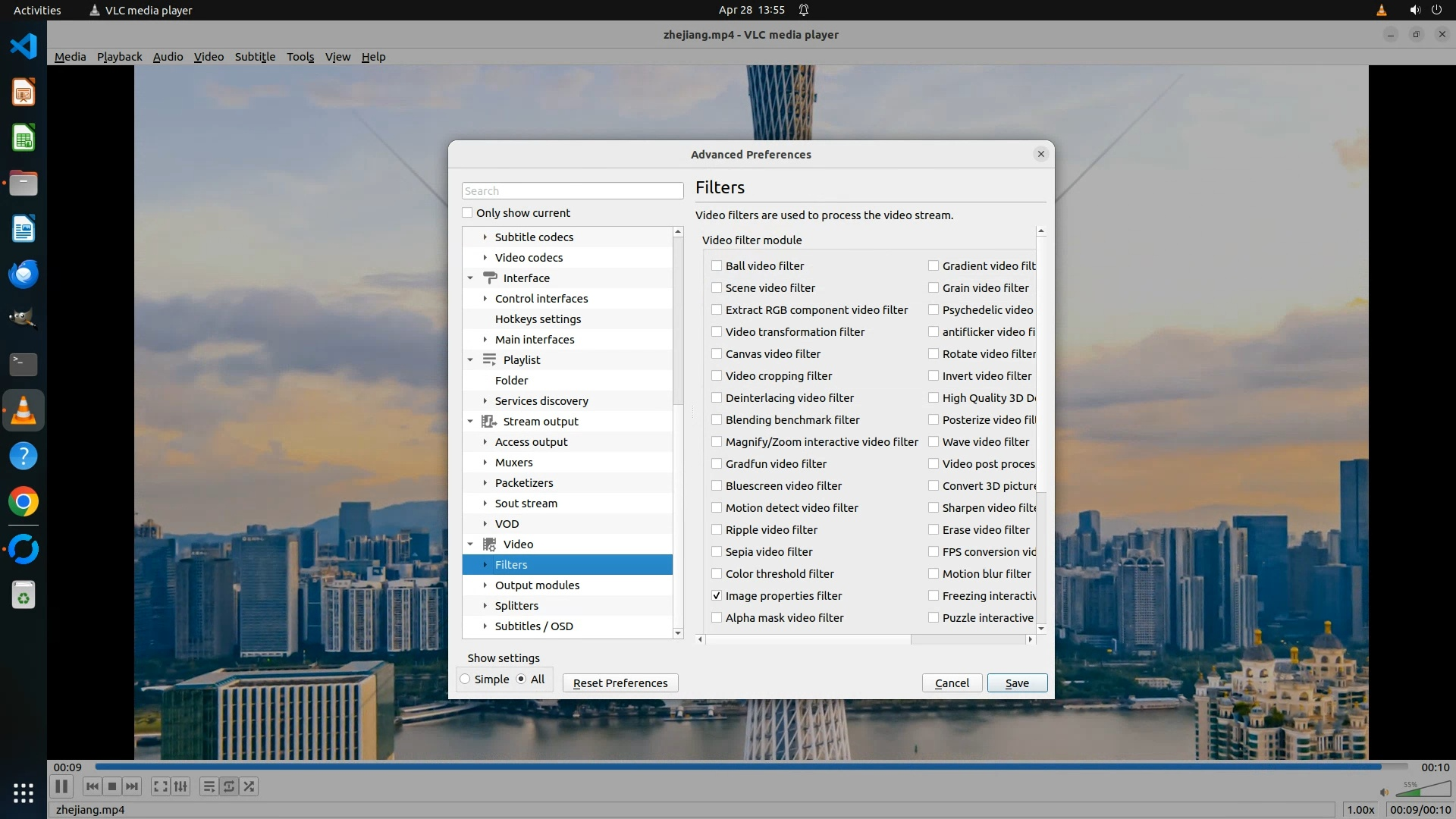Click the loop mode button
Screen dimensions: 1456x819
(x=228, y=786)
